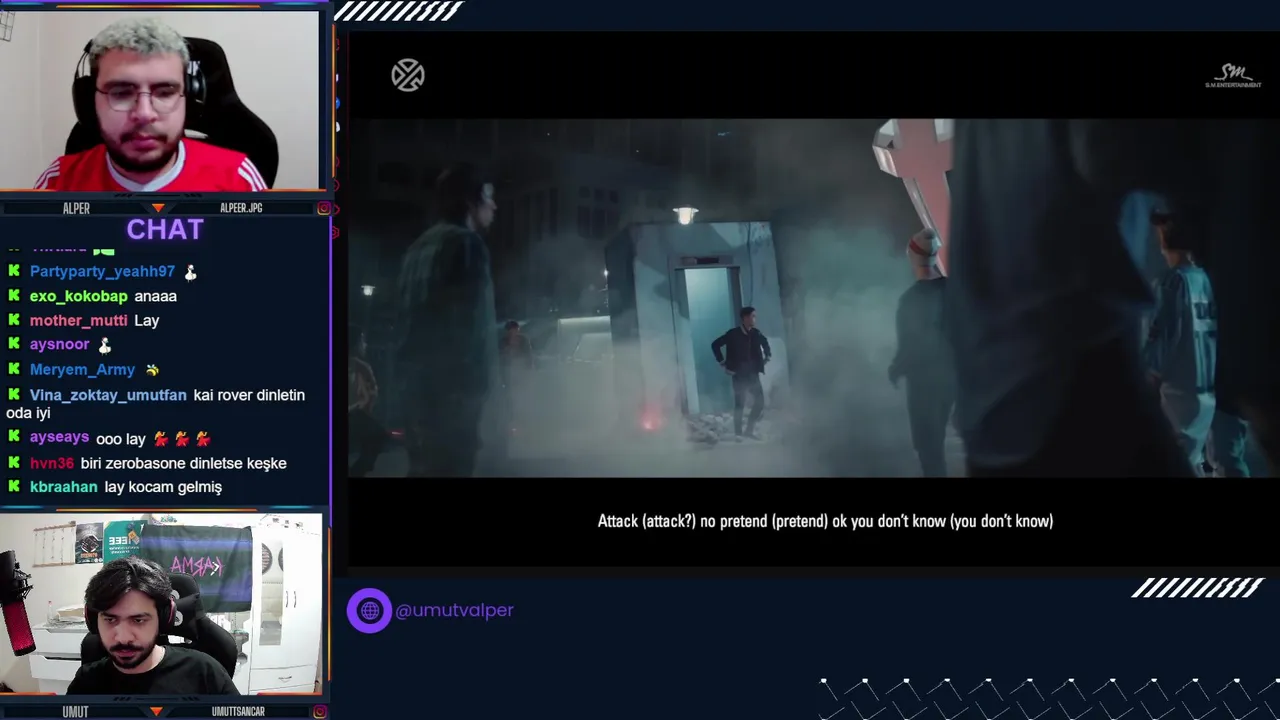
Task: Open the Meryem_Army username
Action: point(82,369)
